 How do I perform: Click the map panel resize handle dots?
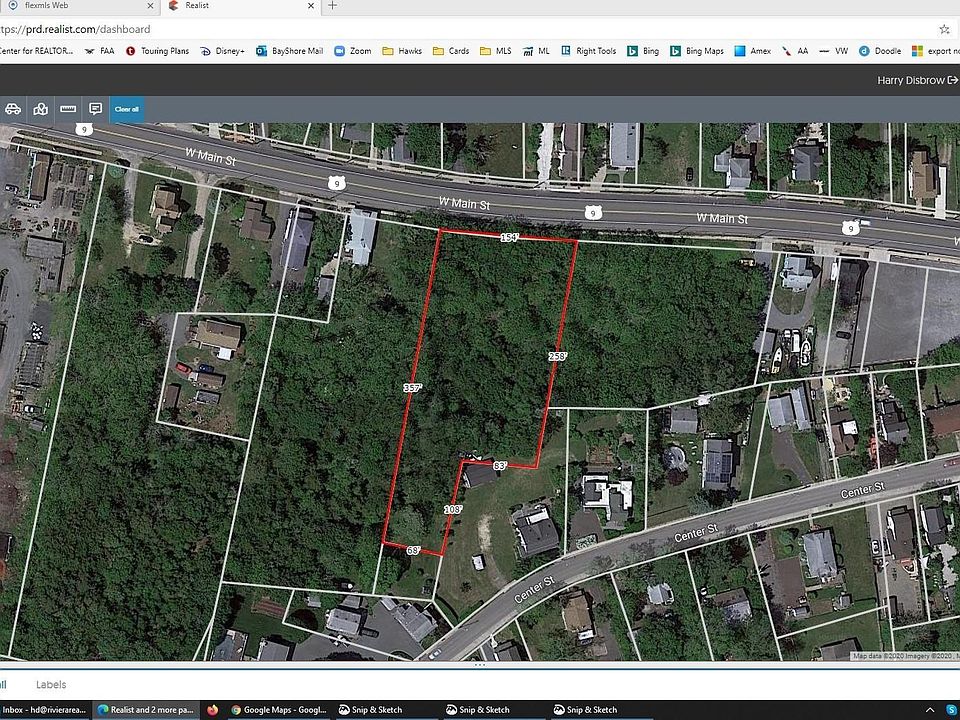[480, 664]
